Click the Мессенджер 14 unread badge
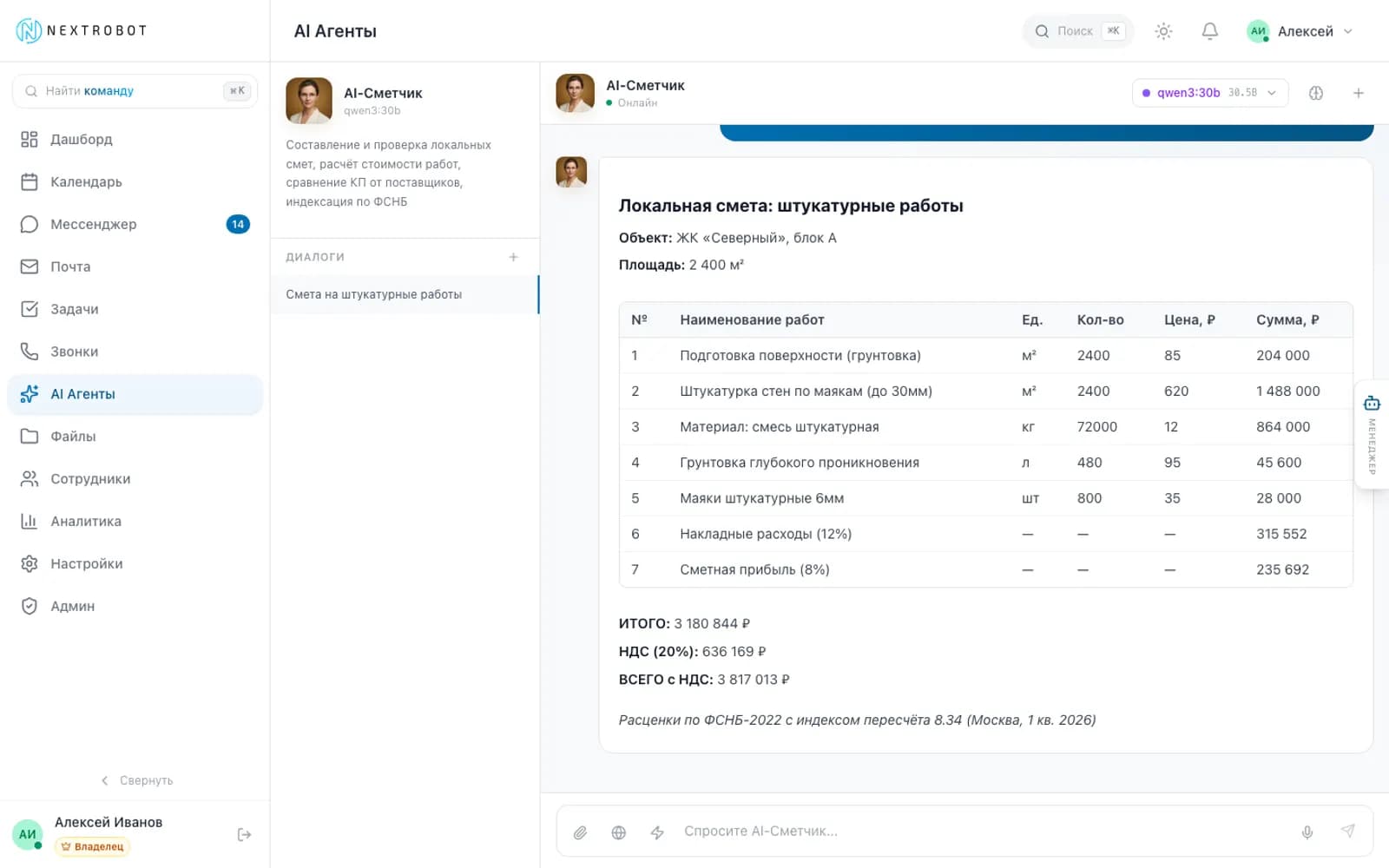This screenshot has width=1389, height=868. pyautogui.click(x=238, y=224)
